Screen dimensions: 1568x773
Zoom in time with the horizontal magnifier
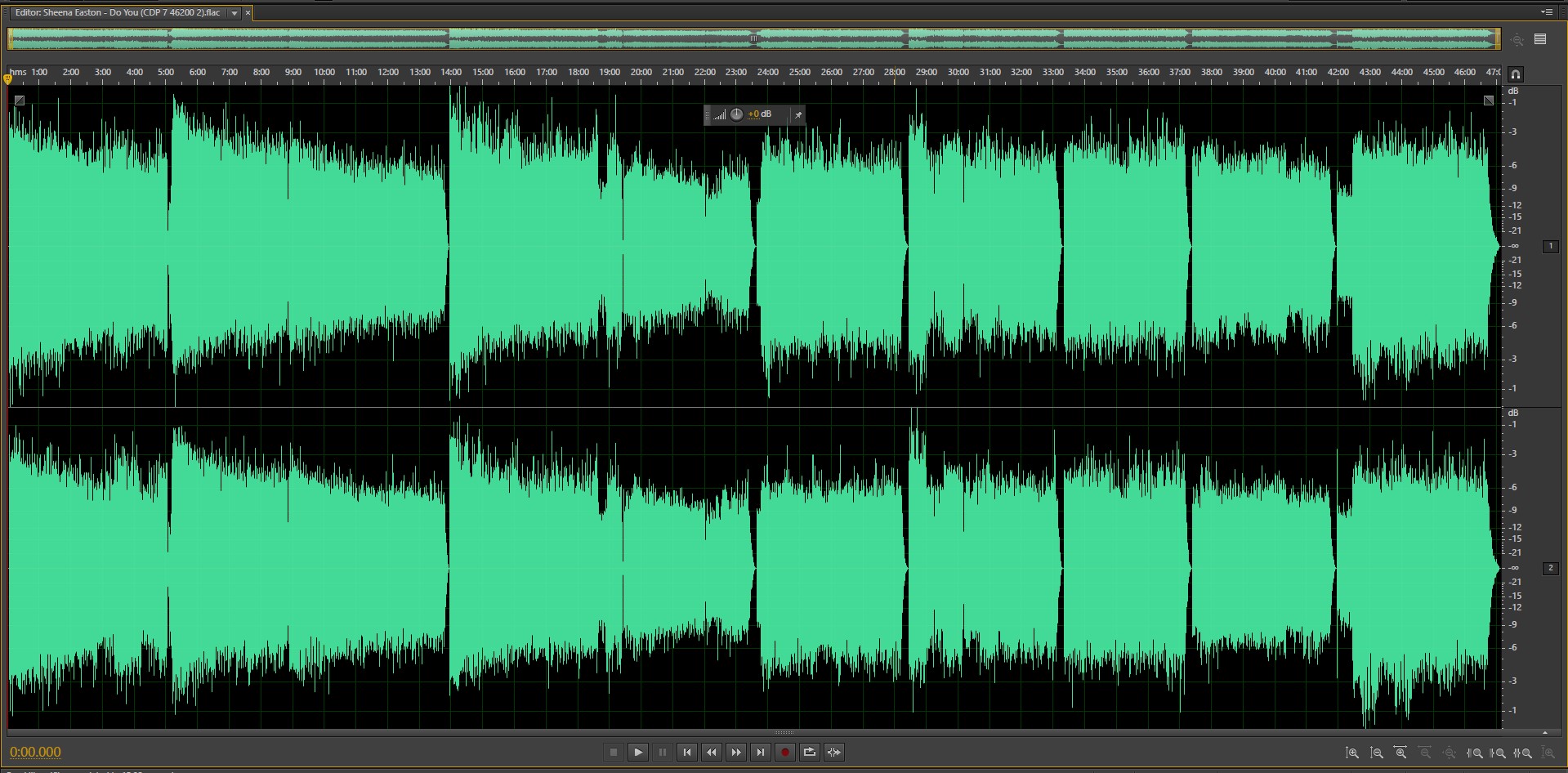click(x=1400, y=753)
